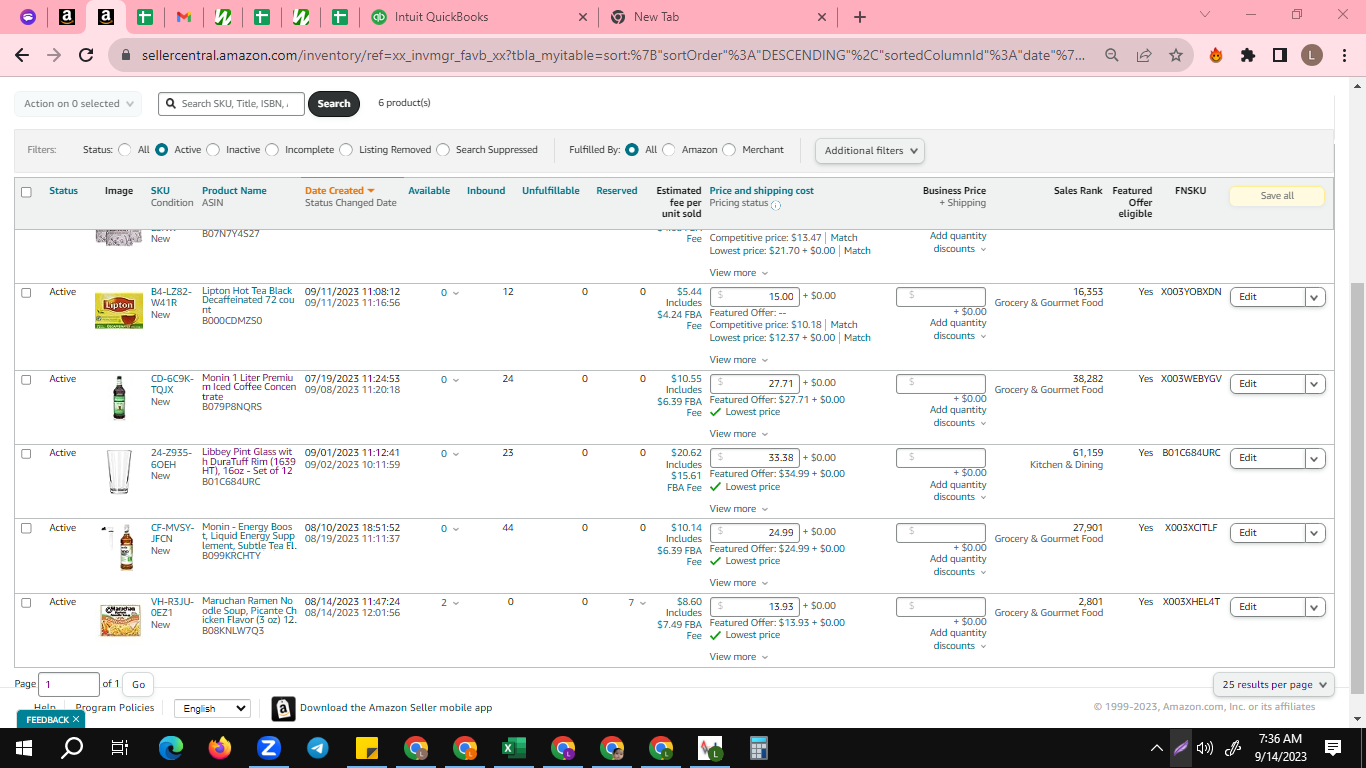Filter Fulfilled By Amazon

click(669, 150)
